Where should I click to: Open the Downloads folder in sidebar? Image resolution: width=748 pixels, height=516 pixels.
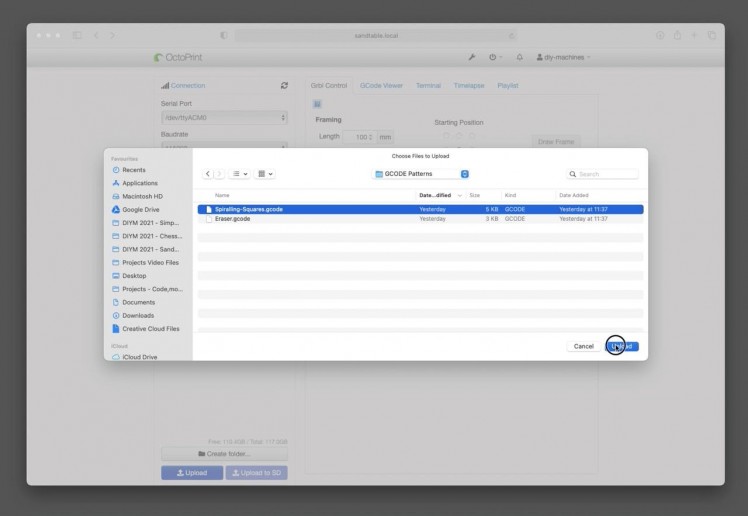click(137, 315)
